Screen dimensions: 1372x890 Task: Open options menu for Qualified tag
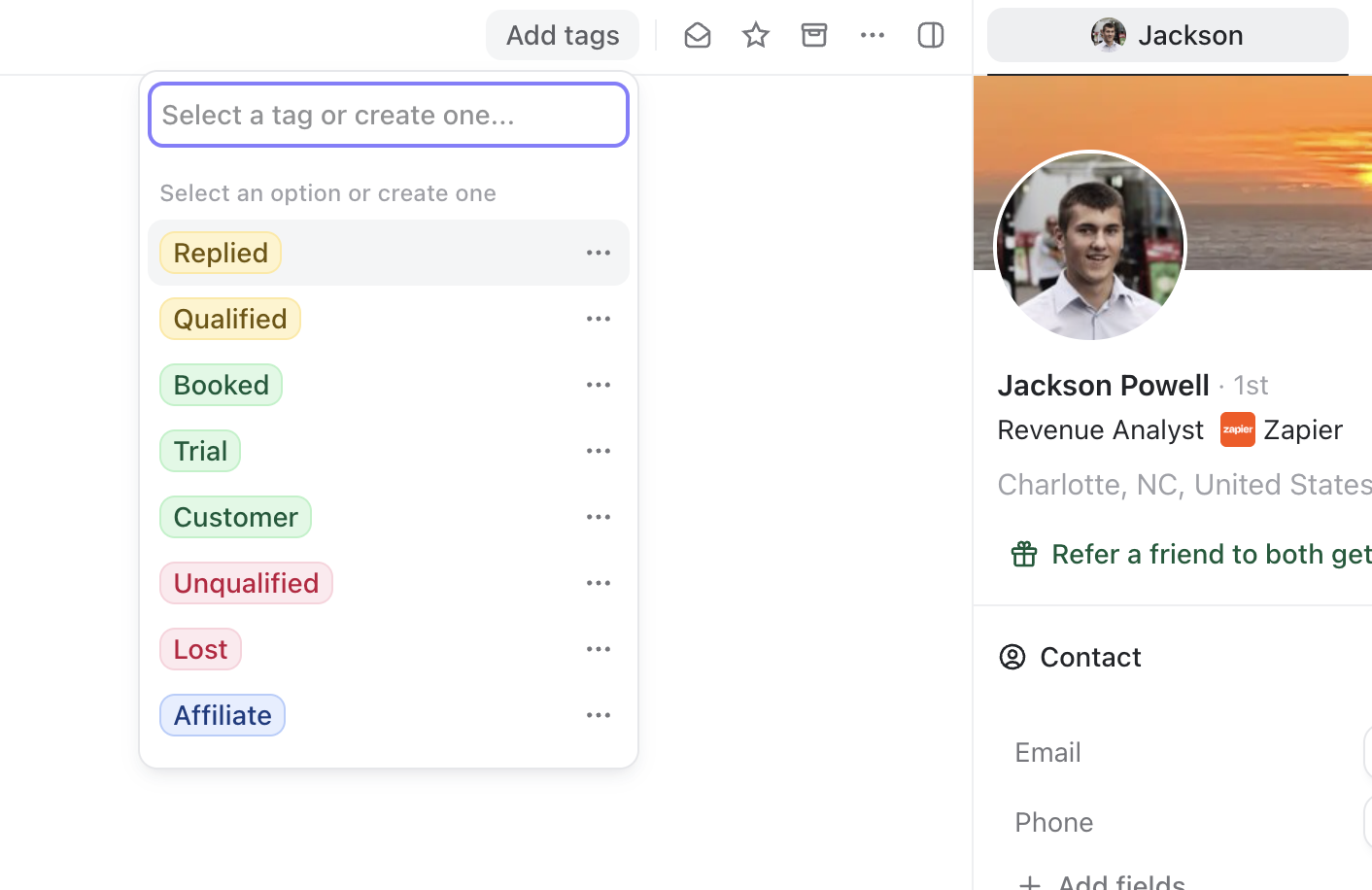[599, 319]
